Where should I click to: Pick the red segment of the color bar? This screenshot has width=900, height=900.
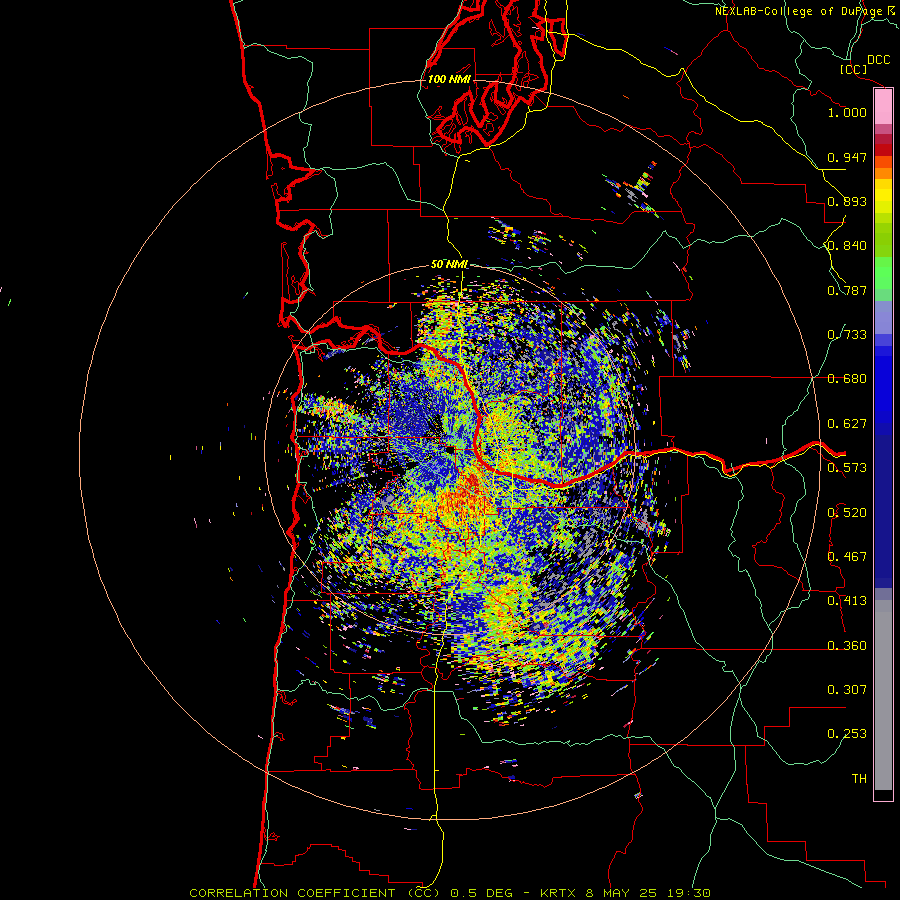(x=883, y=150)
